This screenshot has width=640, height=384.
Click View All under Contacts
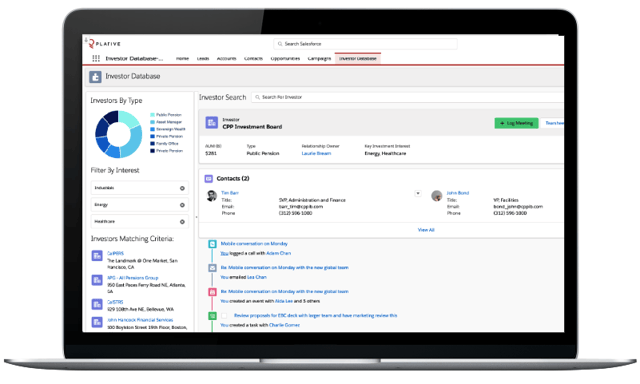point(426,230)
